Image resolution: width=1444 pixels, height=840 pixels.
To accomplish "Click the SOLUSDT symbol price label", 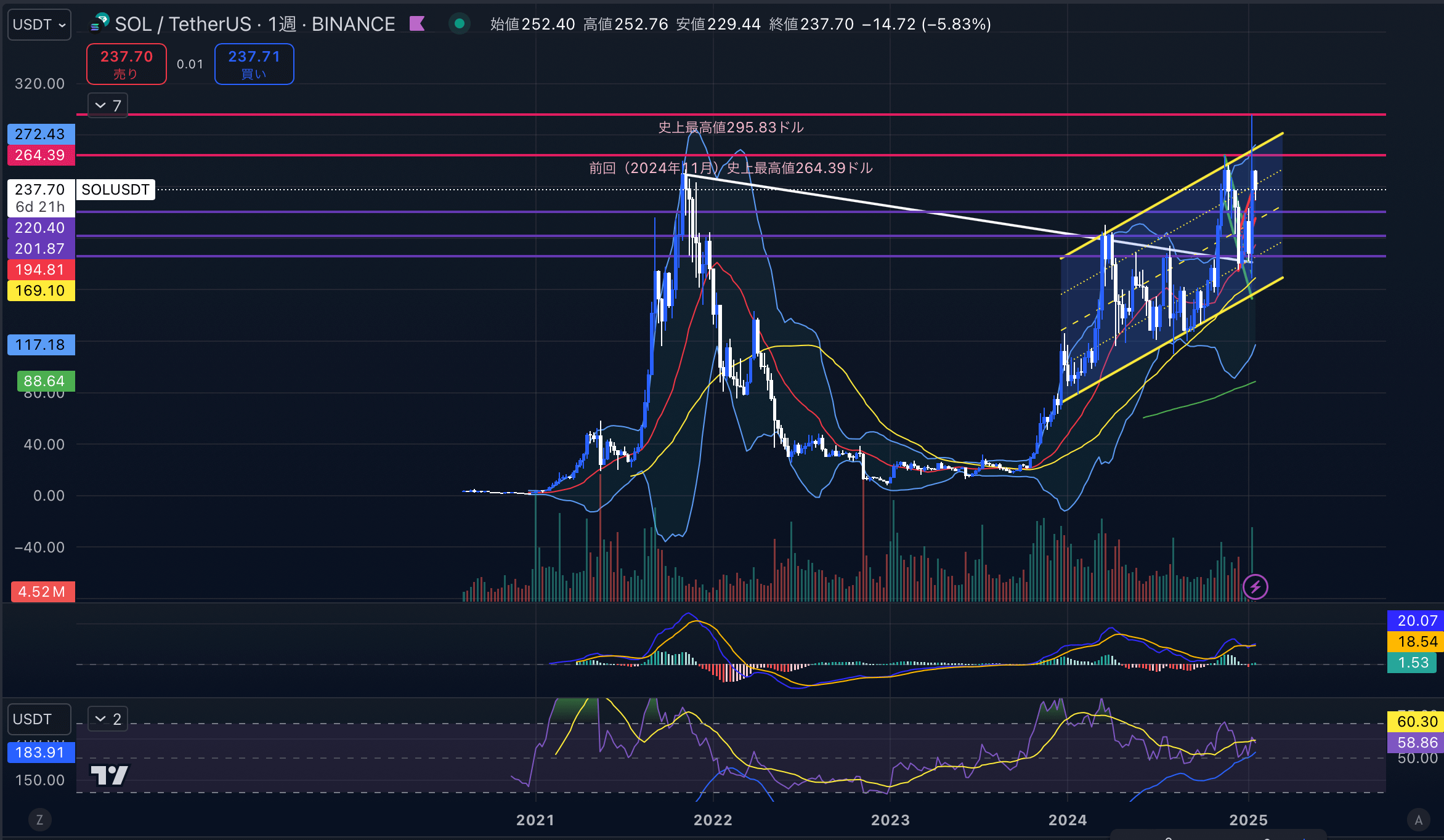I will pos(115,190).
